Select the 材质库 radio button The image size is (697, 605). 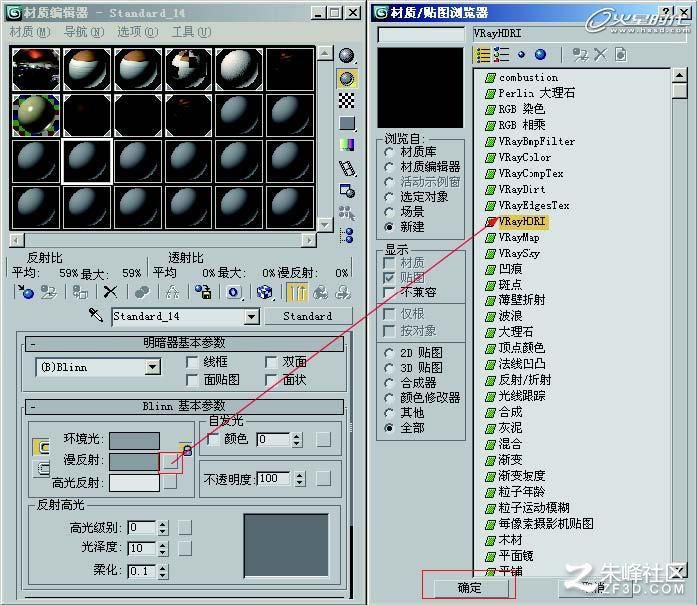[x=389, y=152]
